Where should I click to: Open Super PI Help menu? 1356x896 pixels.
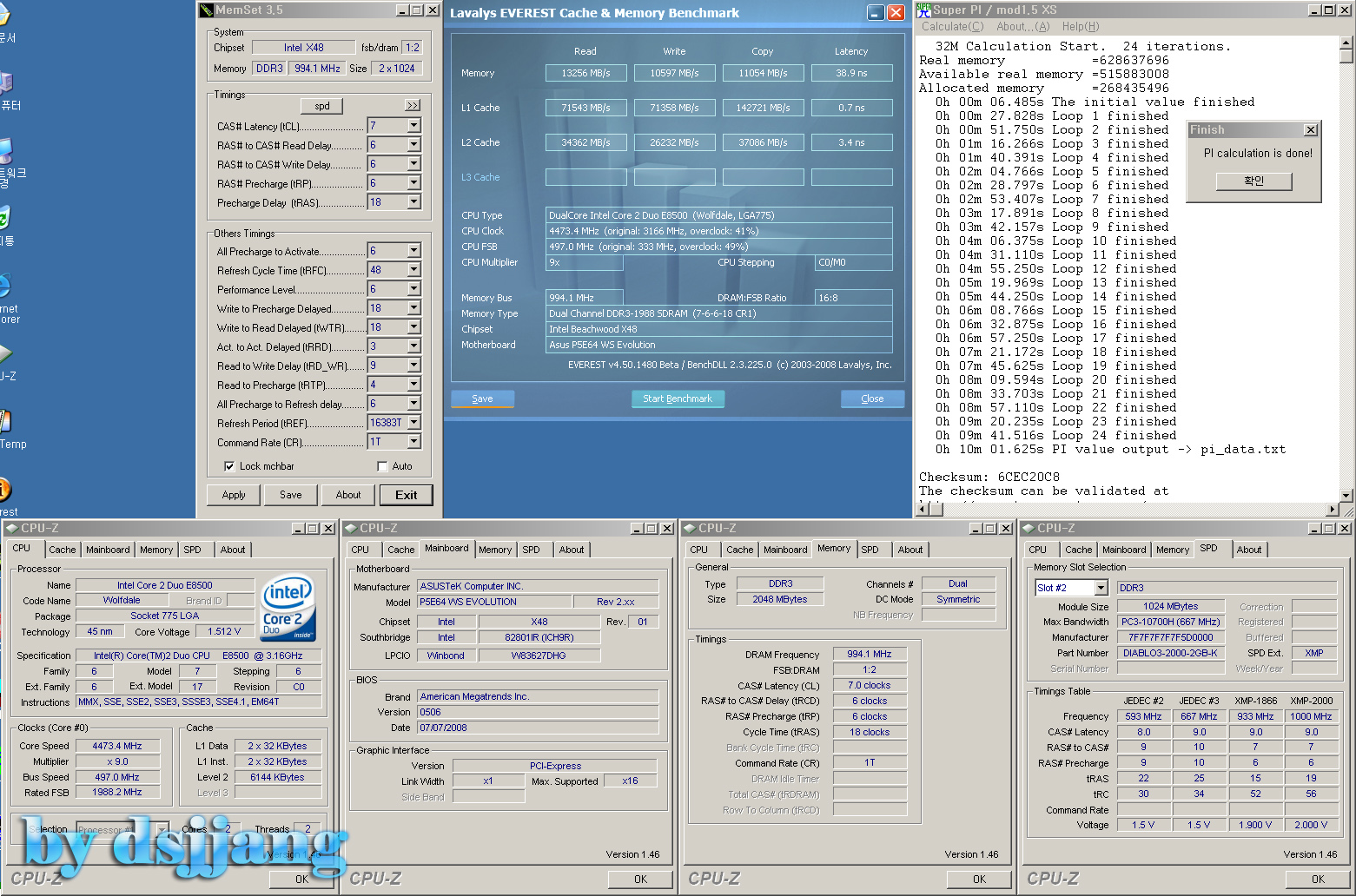pyautogui.click(x=1081, y=27)
